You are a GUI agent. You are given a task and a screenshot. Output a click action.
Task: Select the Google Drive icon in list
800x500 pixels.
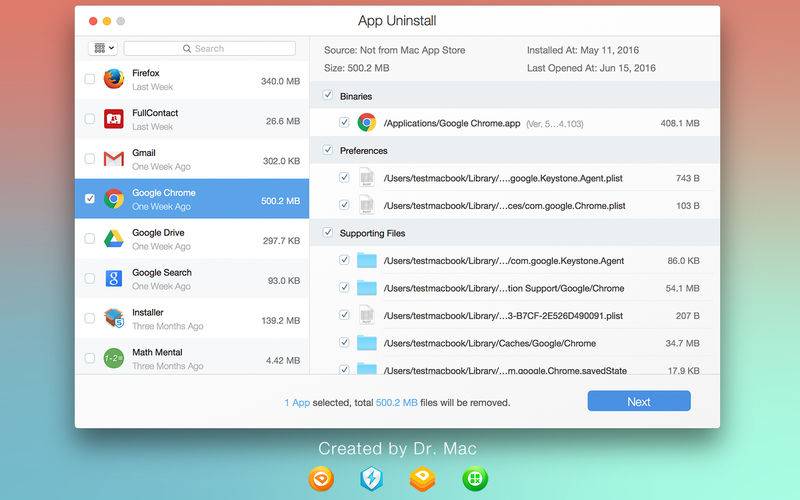point(113,238)
